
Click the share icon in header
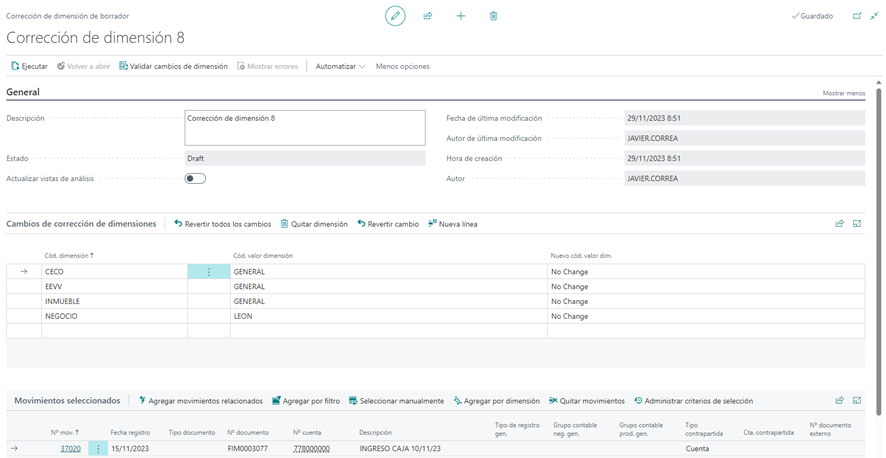(428, 16)
